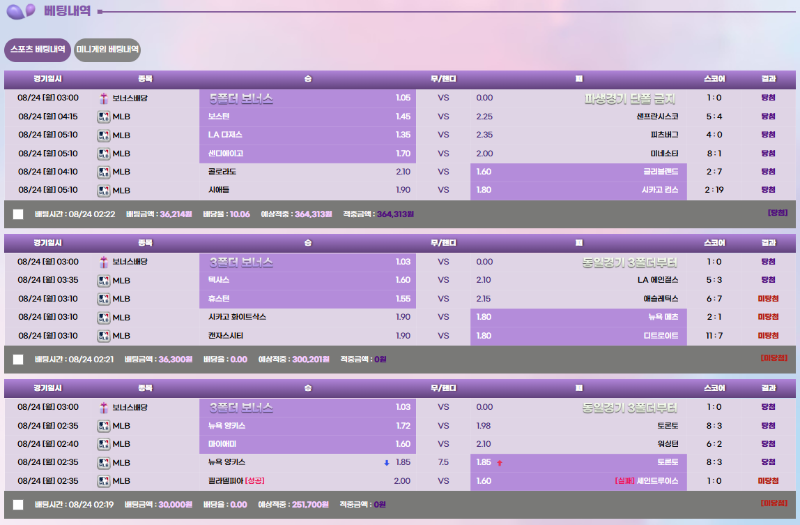This screenshot has height=525, width=800.
Task: Click the MLB icon in the 텍사스 row
Action: click(x=104, y=281)
